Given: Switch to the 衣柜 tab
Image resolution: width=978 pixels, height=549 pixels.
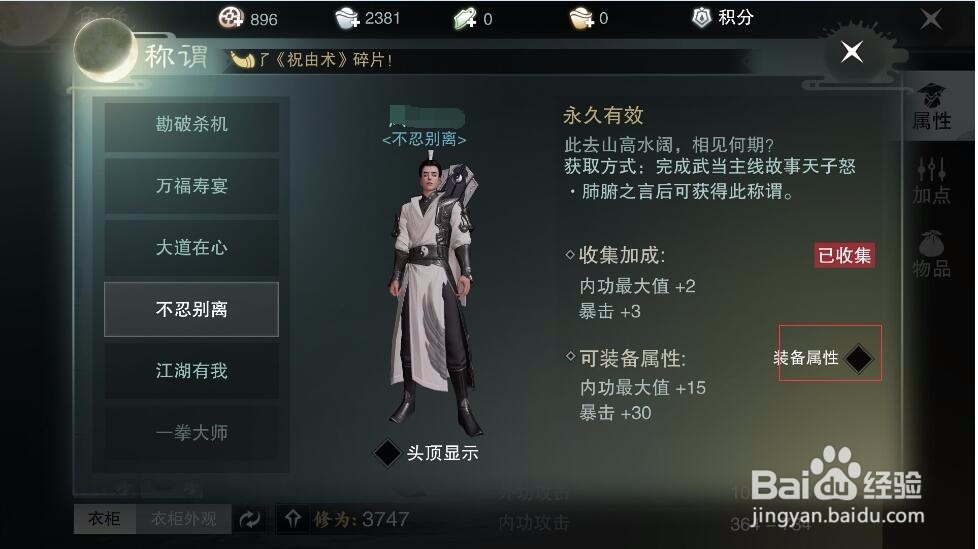Looking at the screenshot, I should (x=104, y=518).
